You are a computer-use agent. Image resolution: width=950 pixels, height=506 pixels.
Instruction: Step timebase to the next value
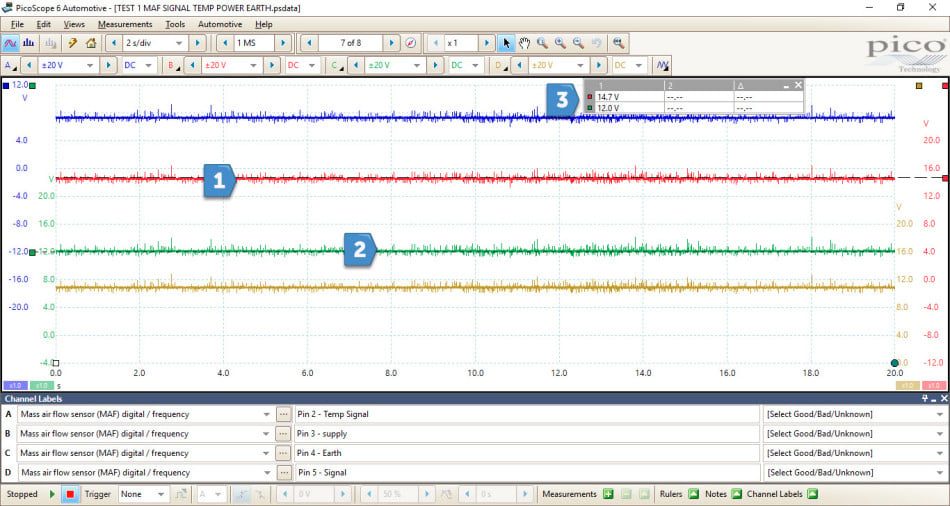pyautogui.click(x=197, y=43)
